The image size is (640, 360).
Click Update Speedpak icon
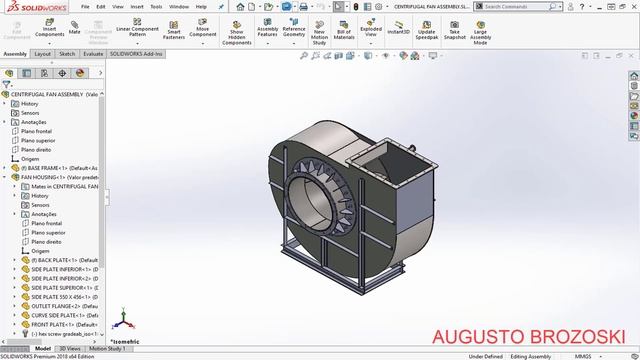(x=427, y=31)
